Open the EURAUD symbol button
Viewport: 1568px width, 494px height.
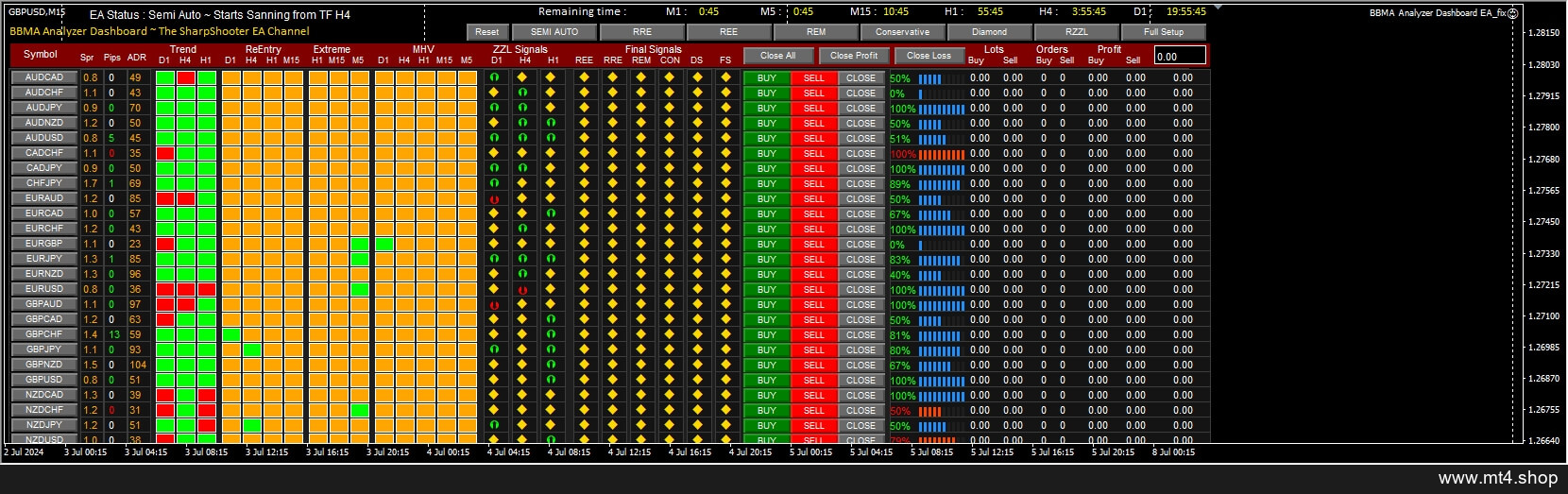click(x=44, y=198)
